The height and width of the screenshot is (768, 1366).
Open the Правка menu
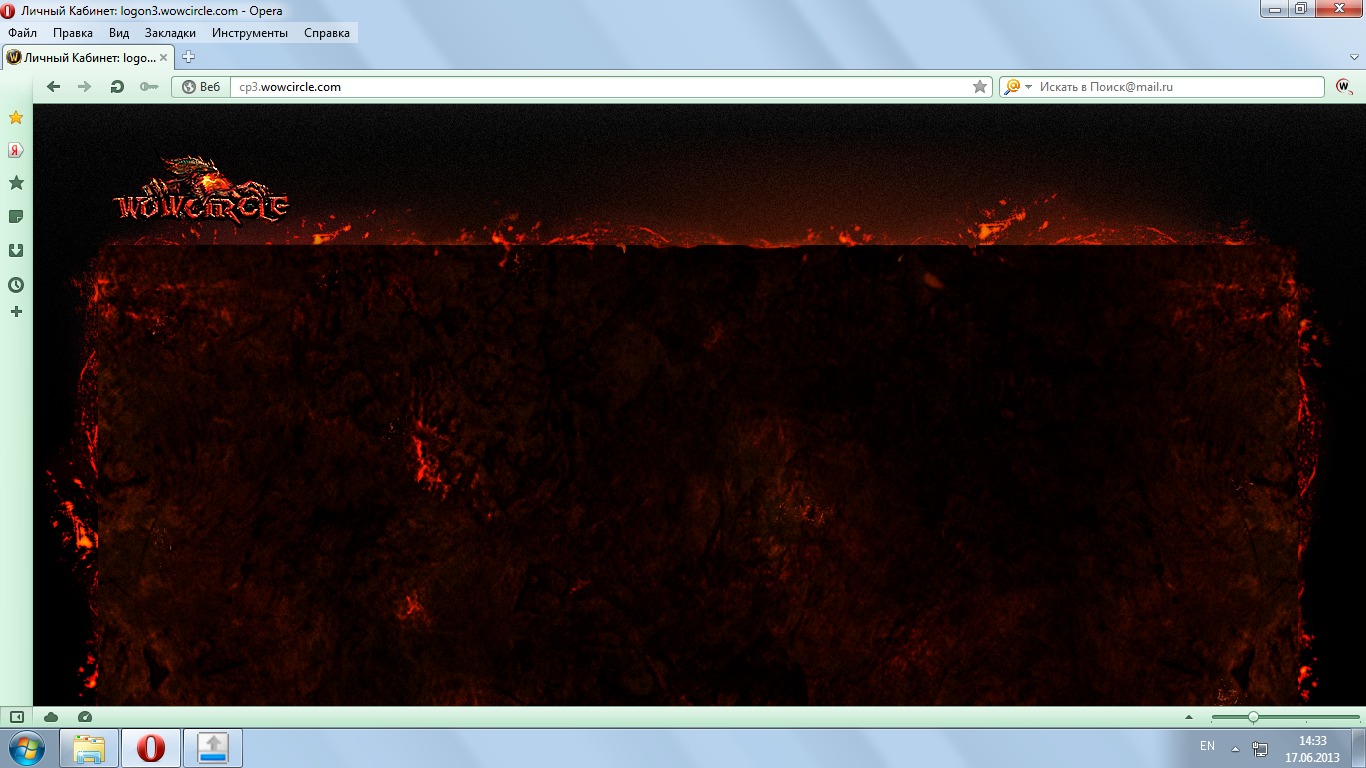tap(73, 33)
